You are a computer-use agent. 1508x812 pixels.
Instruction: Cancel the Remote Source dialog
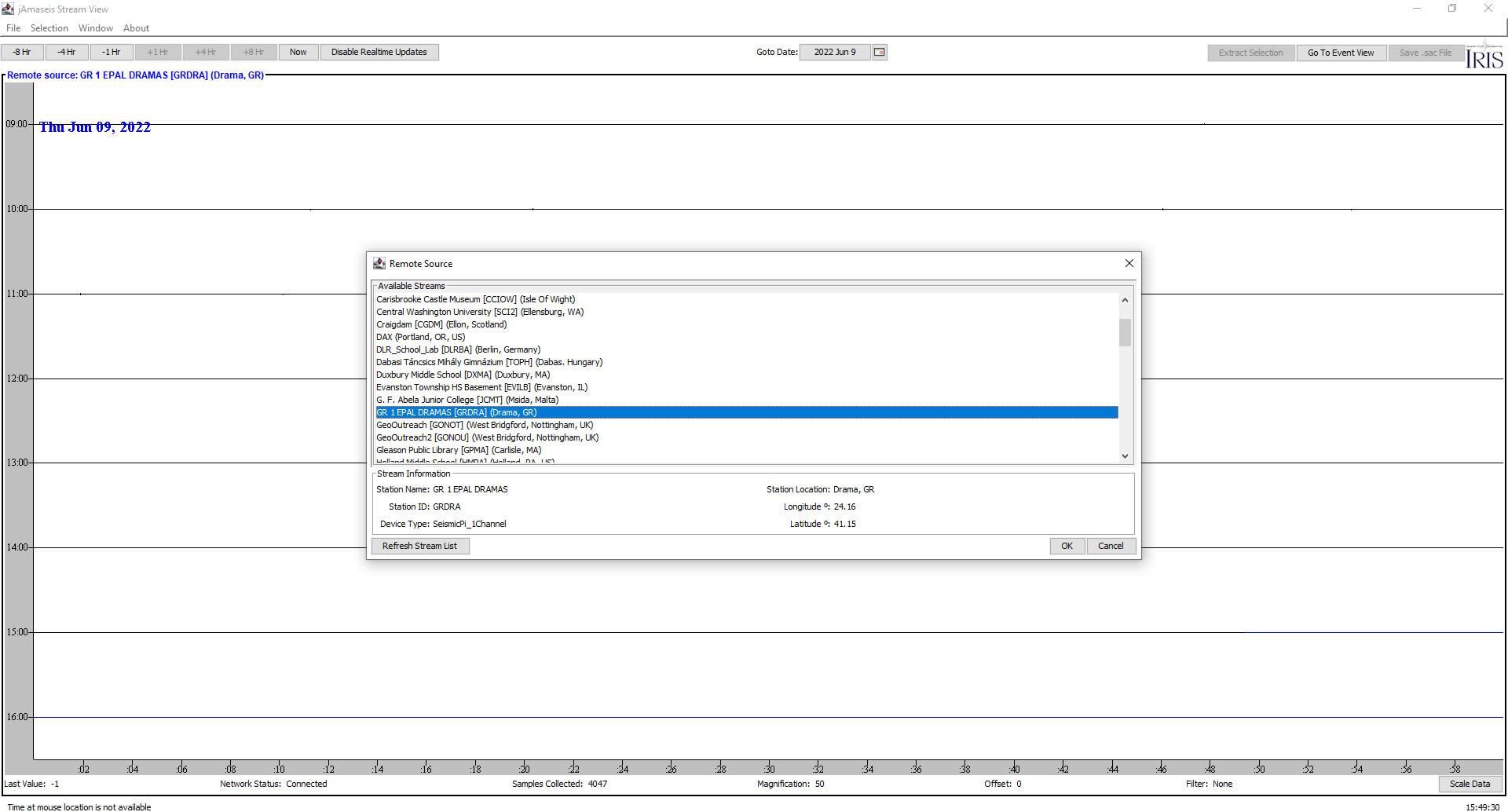(1110, 547)
